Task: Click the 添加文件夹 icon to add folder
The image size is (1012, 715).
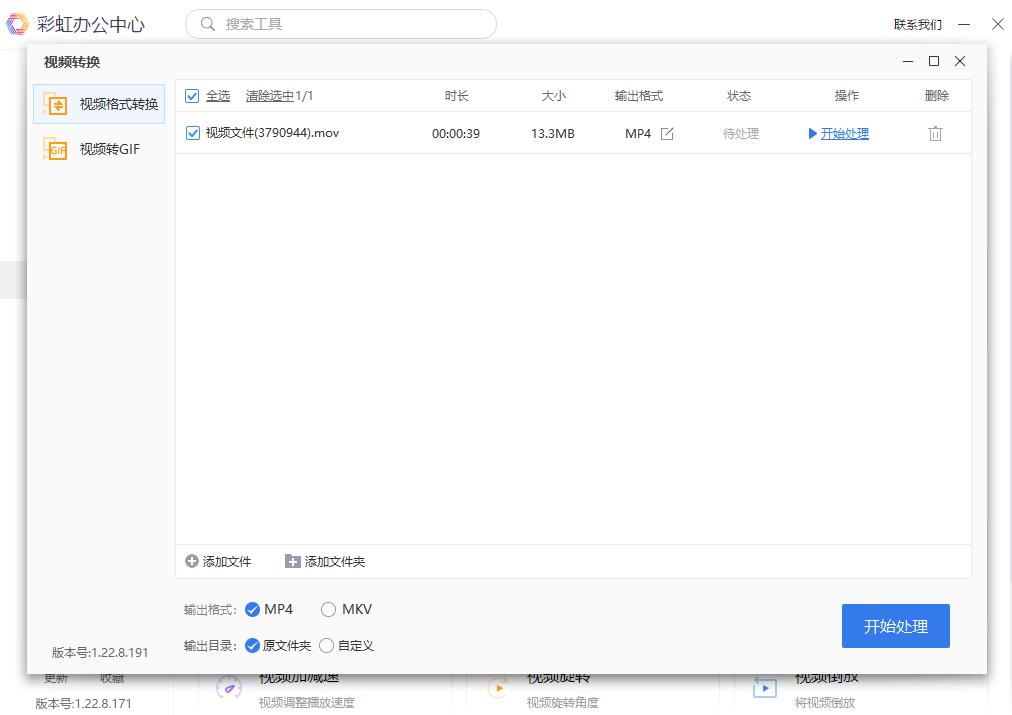Action: [x=292, y=561]
